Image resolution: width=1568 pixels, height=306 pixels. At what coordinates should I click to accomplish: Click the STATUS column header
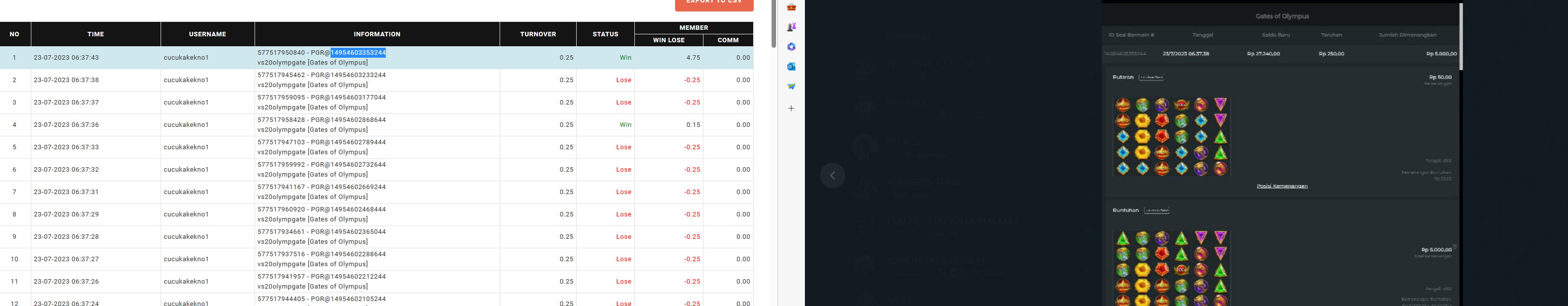click(605, 34)
